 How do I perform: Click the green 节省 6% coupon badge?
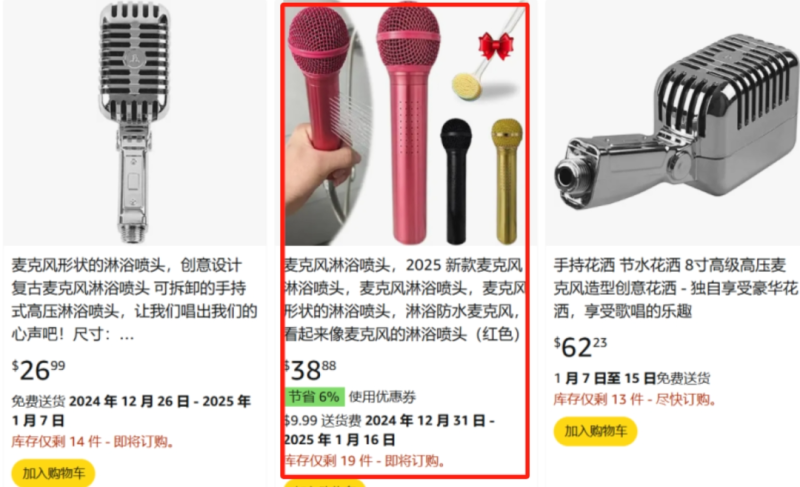(x=315, y=396)
